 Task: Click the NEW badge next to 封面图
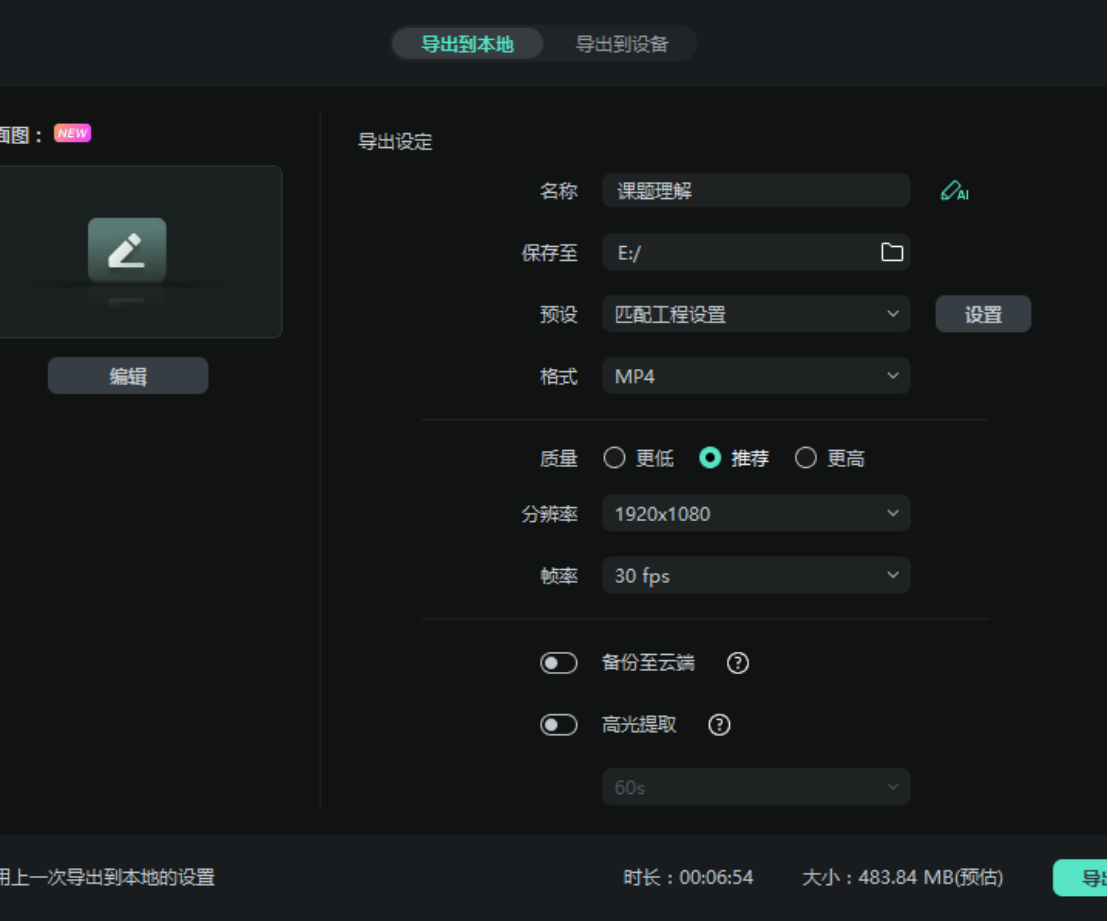[x=71, y=131]
